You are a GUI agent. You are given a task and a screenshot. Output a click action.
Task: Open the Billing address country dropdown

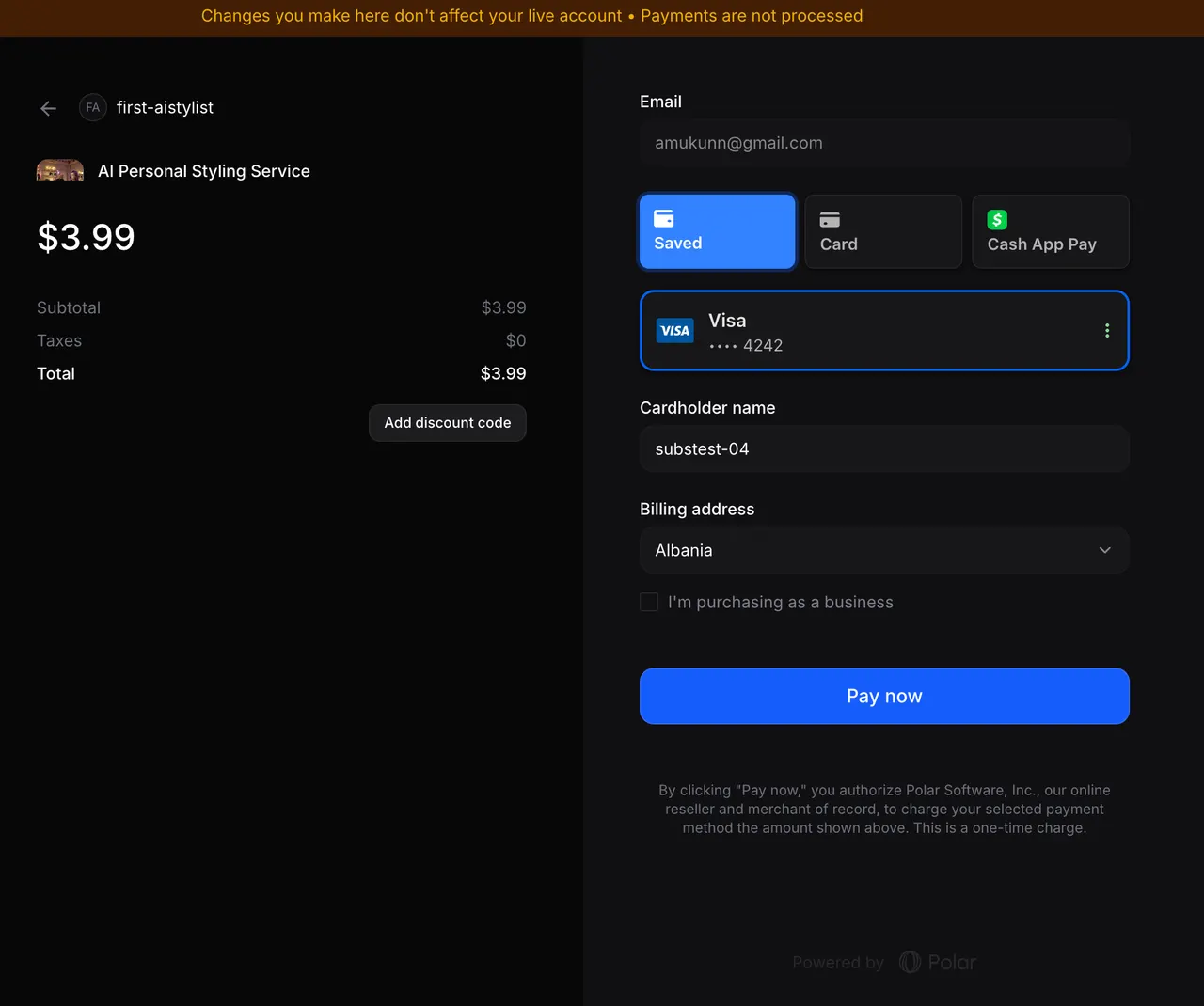(884, 550)
